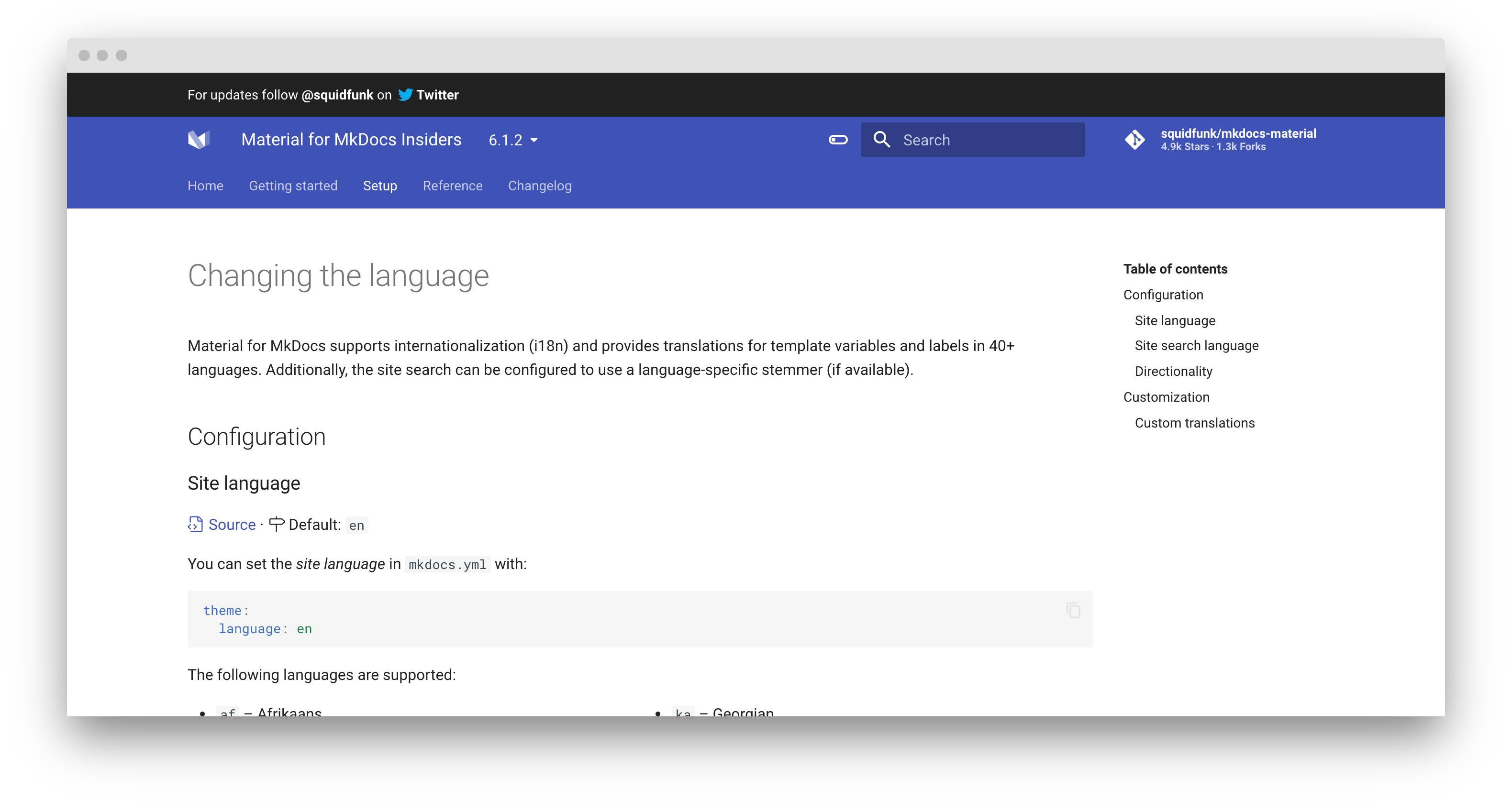Switch to the Reference tab
The width and height of the screenshot is (1512, 812).
coord(452,186)
